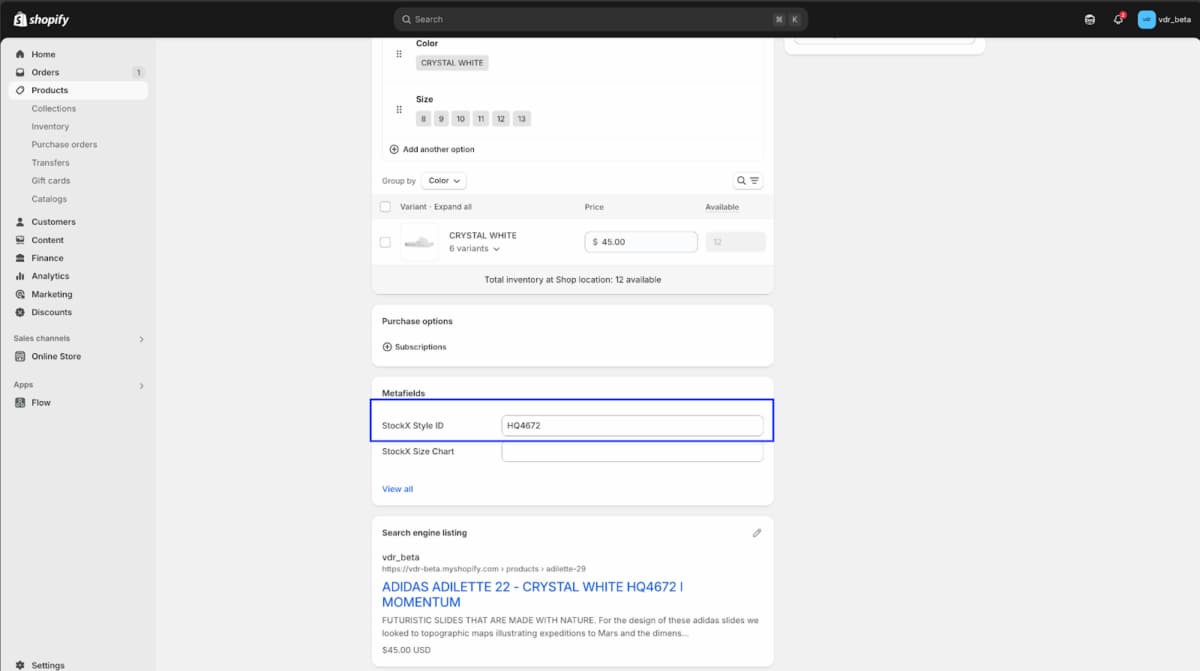
Task: Grab the Color option drag handle
Action: click(x=399, y=54)
